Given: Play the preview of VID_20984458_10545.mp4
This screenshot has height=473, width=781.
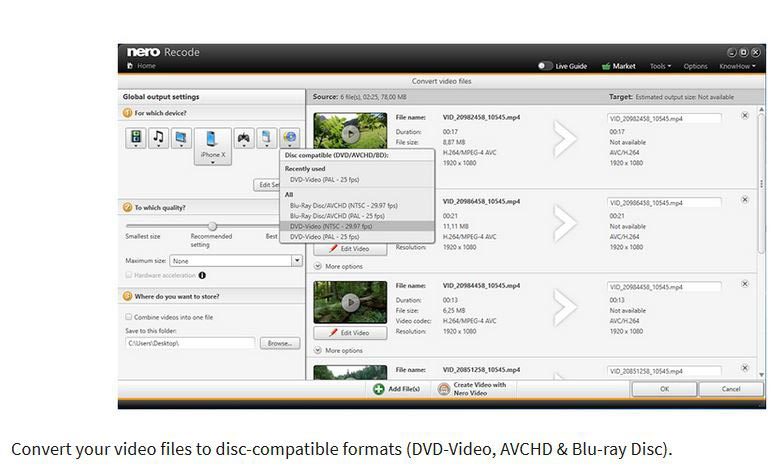Looking at the screenshot, I should (x=351, y=302).
